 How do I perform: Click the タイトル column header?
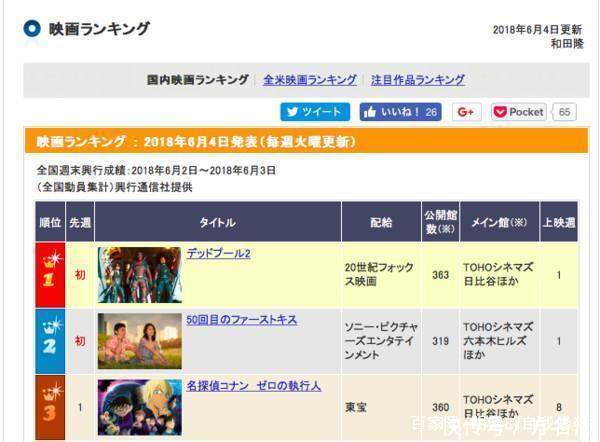click(217, 222)
